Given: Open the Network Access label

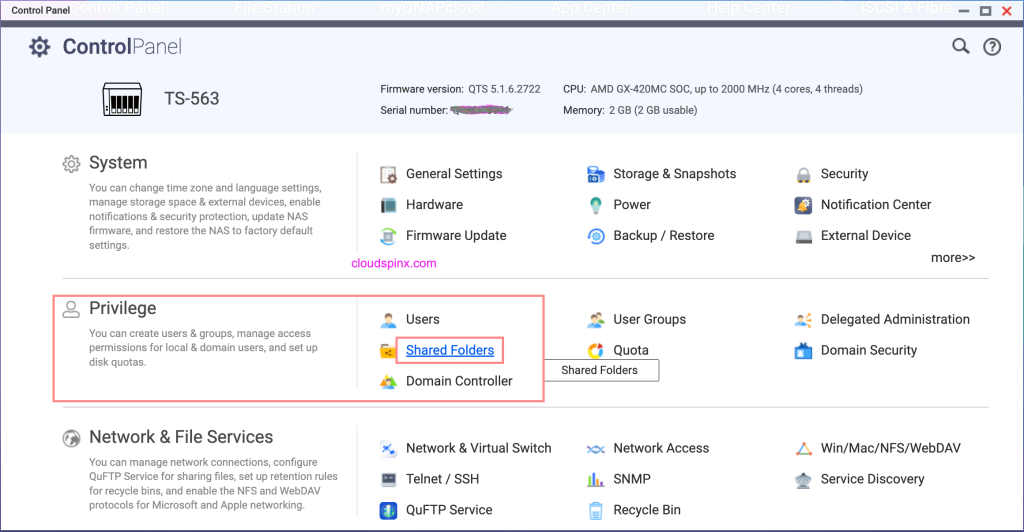Looking at the screenshot, I should [x=661, y=448].
